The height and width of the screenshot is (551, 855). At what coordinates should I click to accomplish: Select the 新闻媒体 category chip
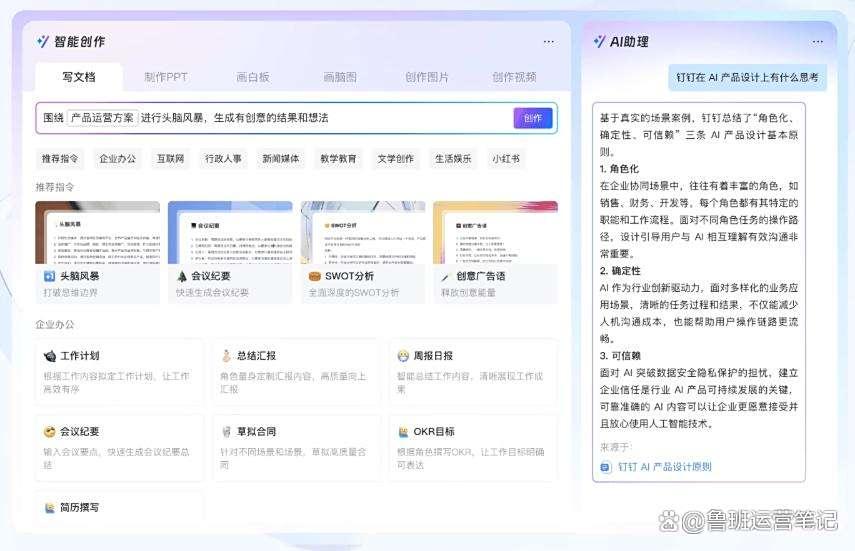(x=281, y=159)
